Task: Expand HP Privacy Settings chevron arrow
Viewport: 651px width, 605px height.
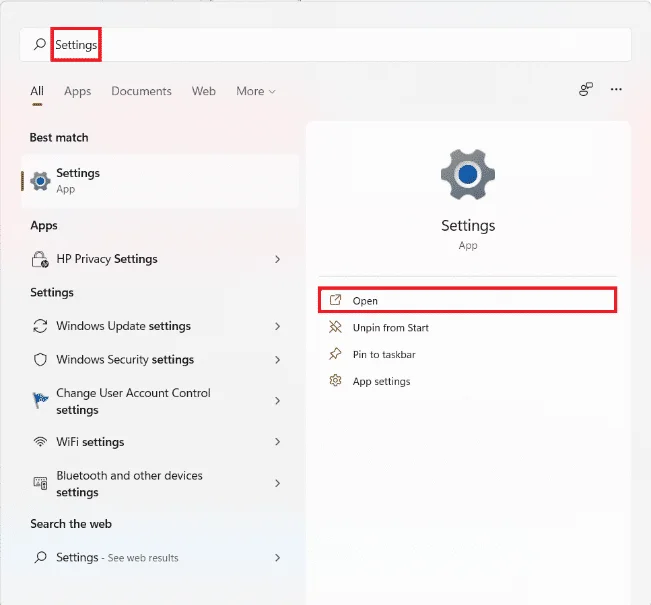Action: [277, 259]
